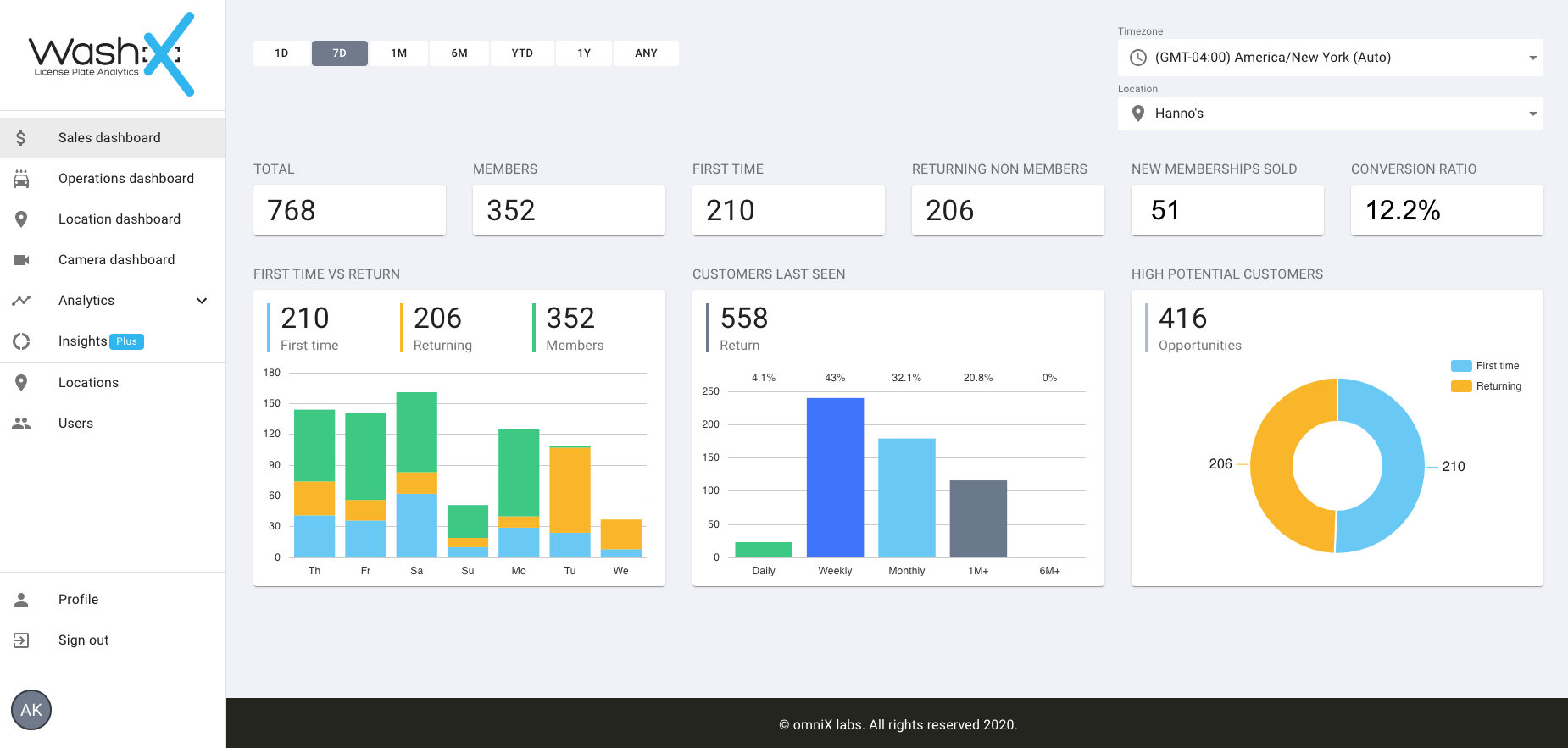This screenshot has width=1568, height=748.
Task: Open the Locations menu item
Action: (88, 383)
